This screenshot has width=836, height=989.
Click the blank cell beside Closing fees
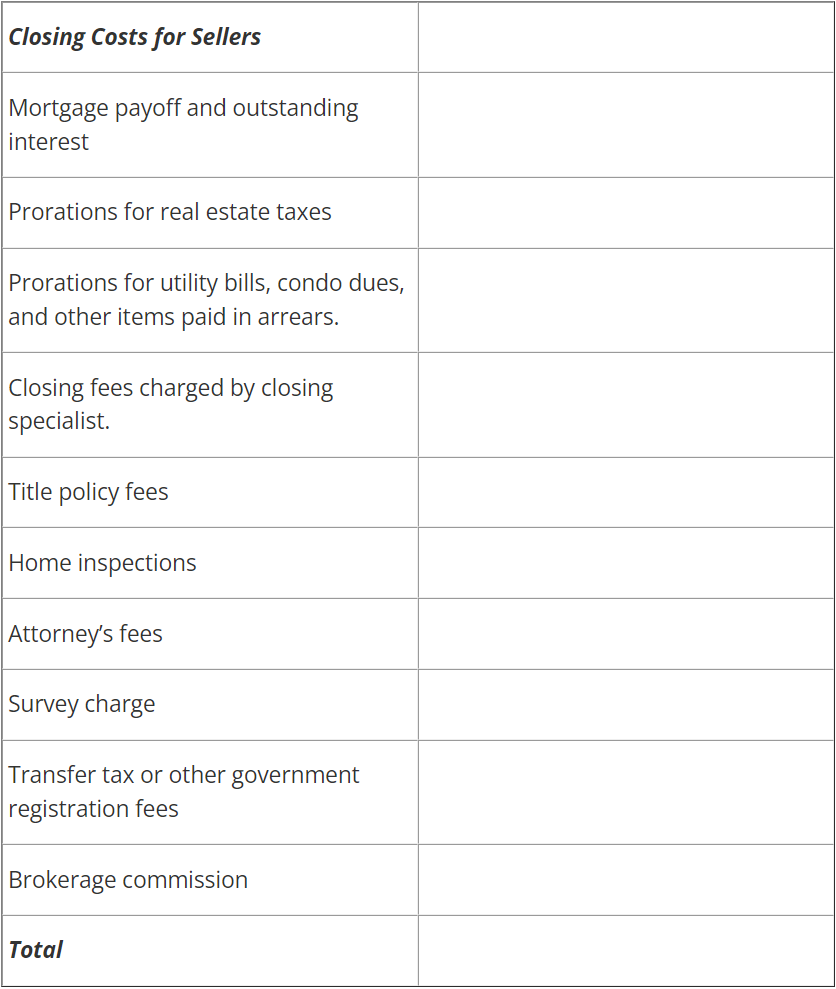pos(626,405)
